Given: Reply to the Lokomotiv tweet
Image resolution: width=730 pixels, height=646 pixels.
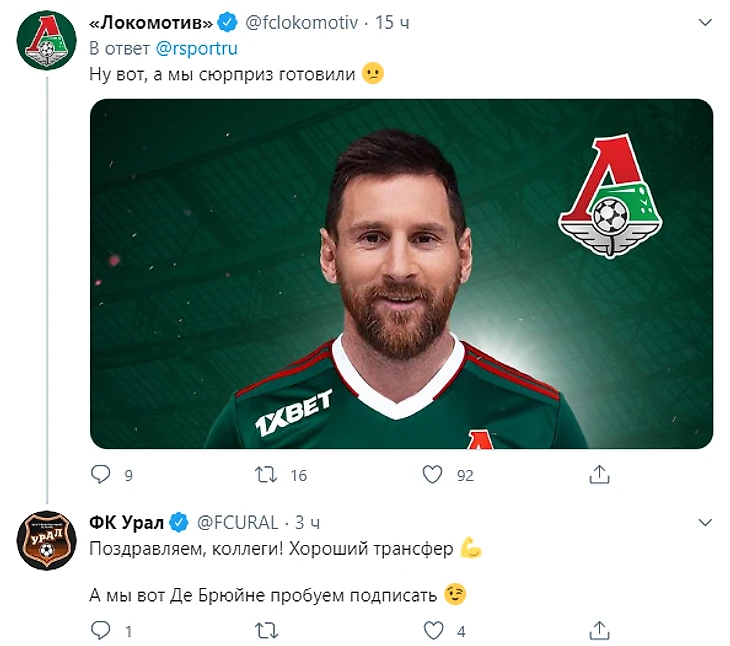Looking at the screenshot, I should (101, 474).
